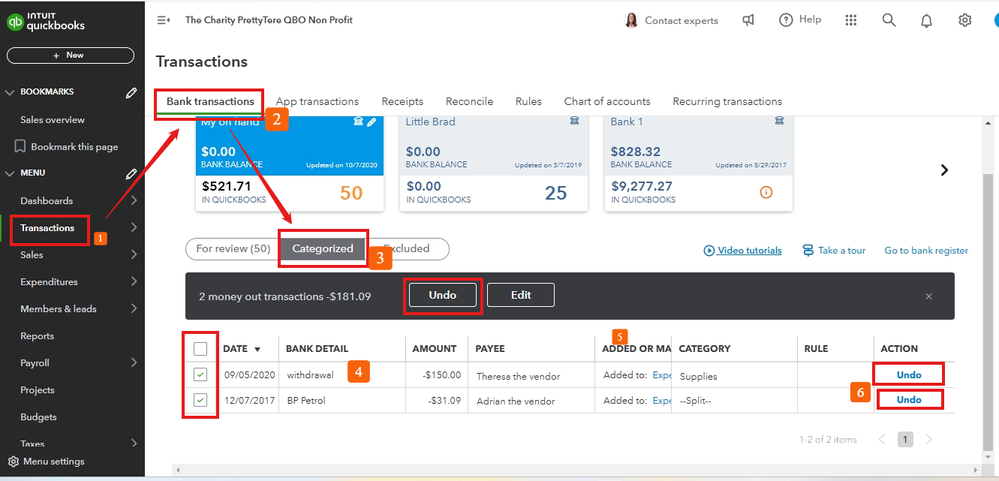This screenshot has width=999, height=481.
Task: Collapse the MENU section
Action: click(x=10, y=173)
